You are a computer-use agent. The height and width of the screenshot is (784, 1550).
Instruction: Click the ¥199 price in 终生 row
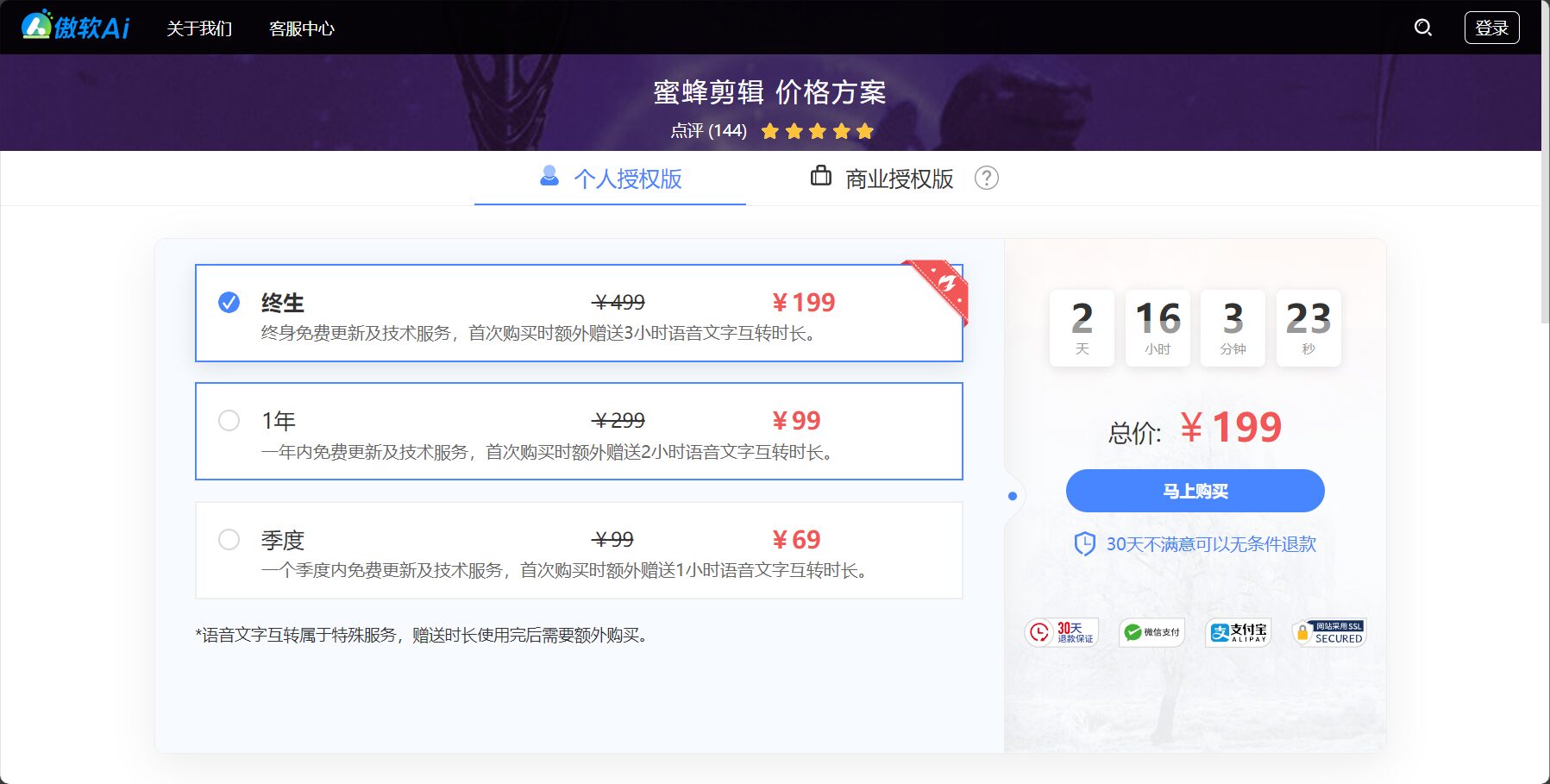(x=803, y=303)
